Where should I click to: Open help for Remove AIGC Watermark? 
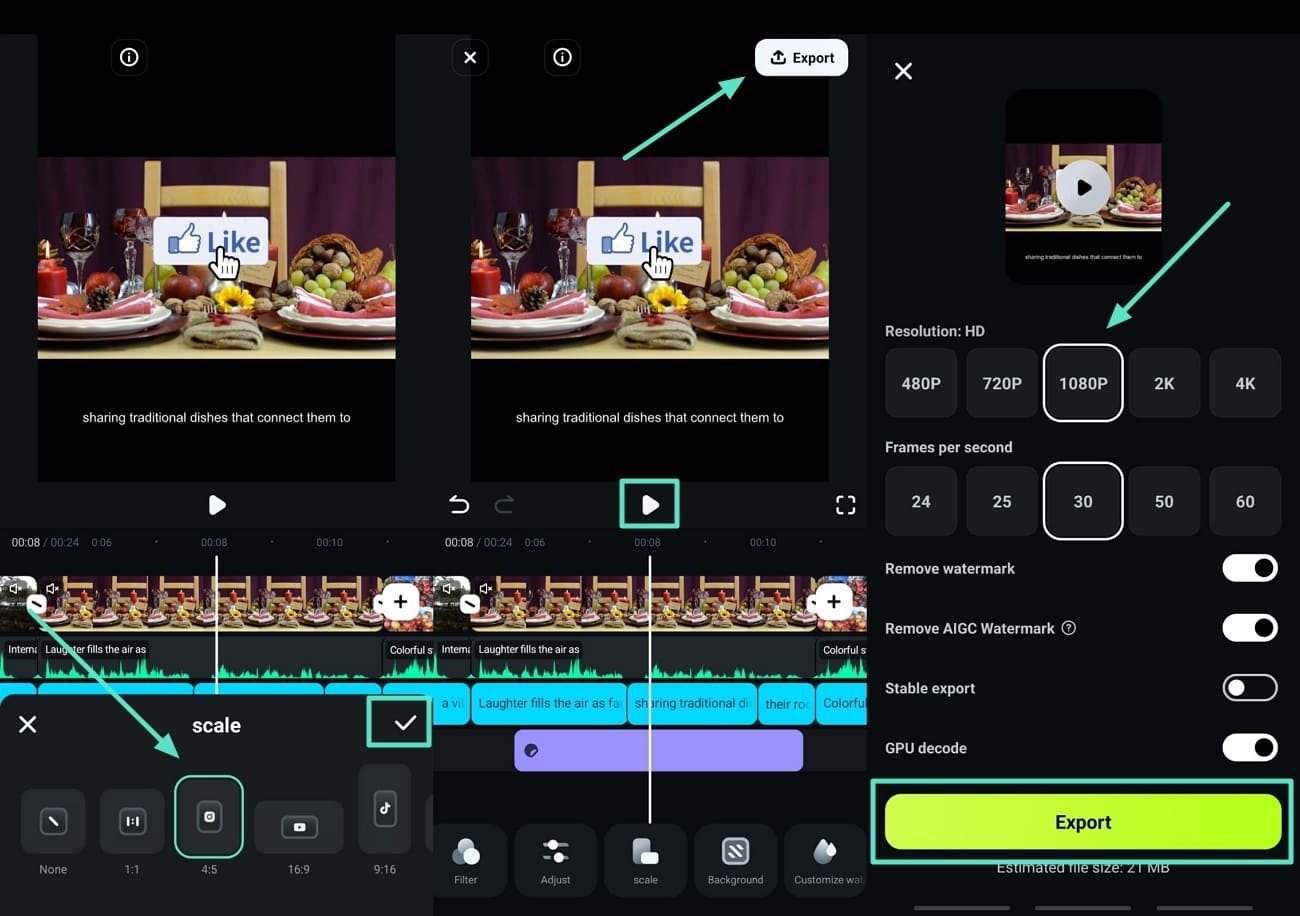[1068, 628]
